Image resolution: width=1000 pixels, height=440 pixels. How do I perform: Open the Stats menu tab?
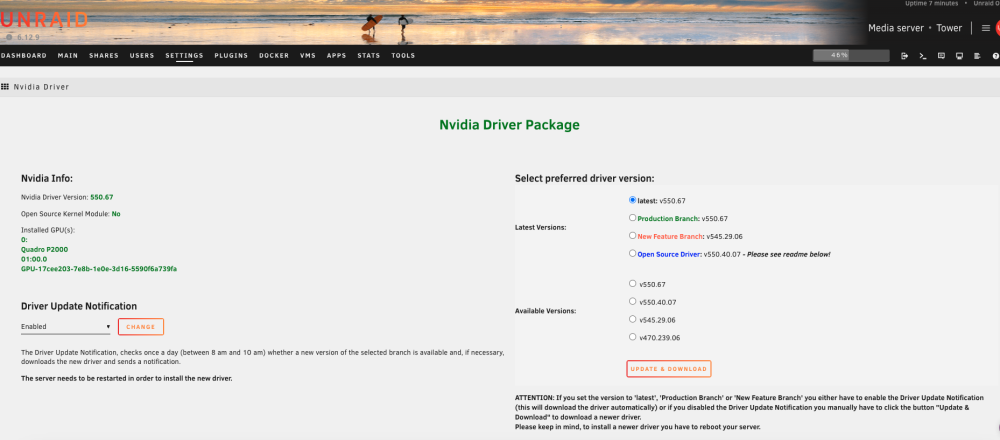369,55
